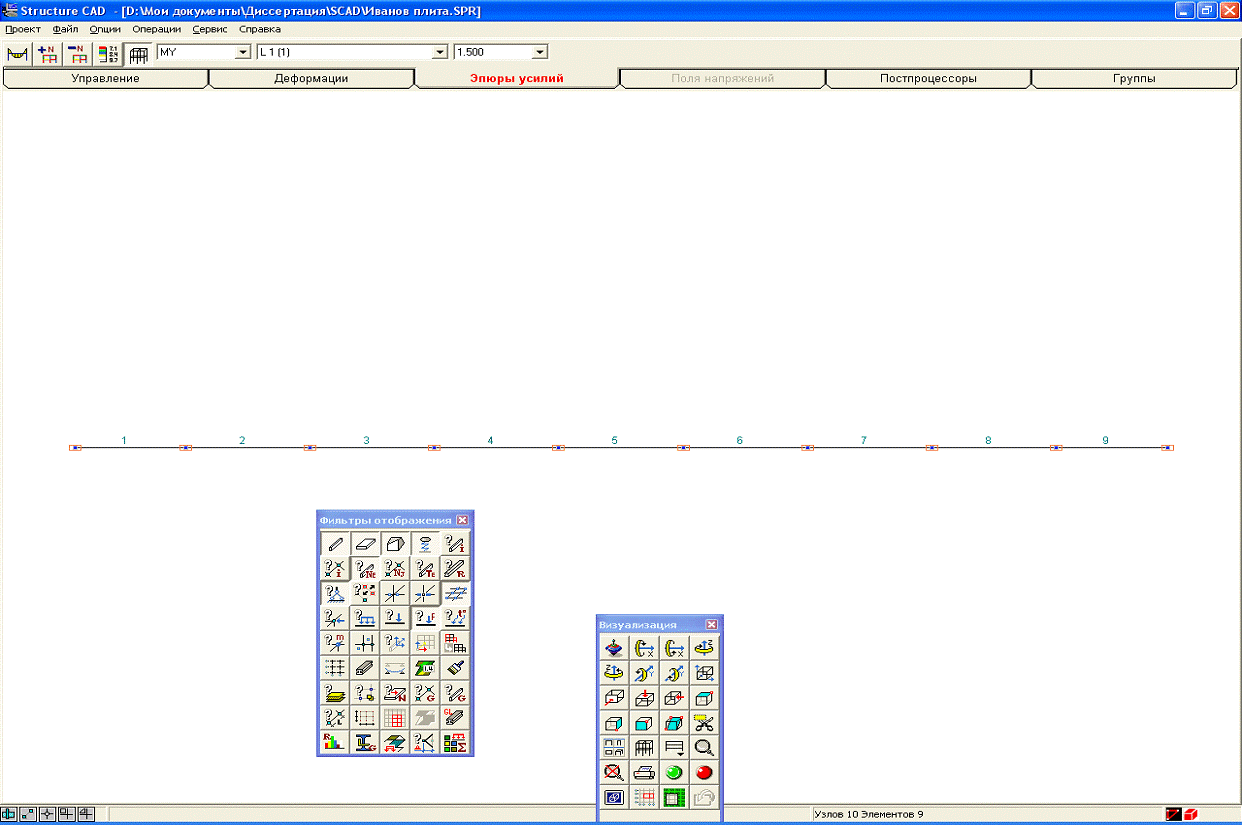The height and width of the screenshot is (825, 1242).
Task: Expand the L 1 (1) load case dropdown
Action: [438, 52]
